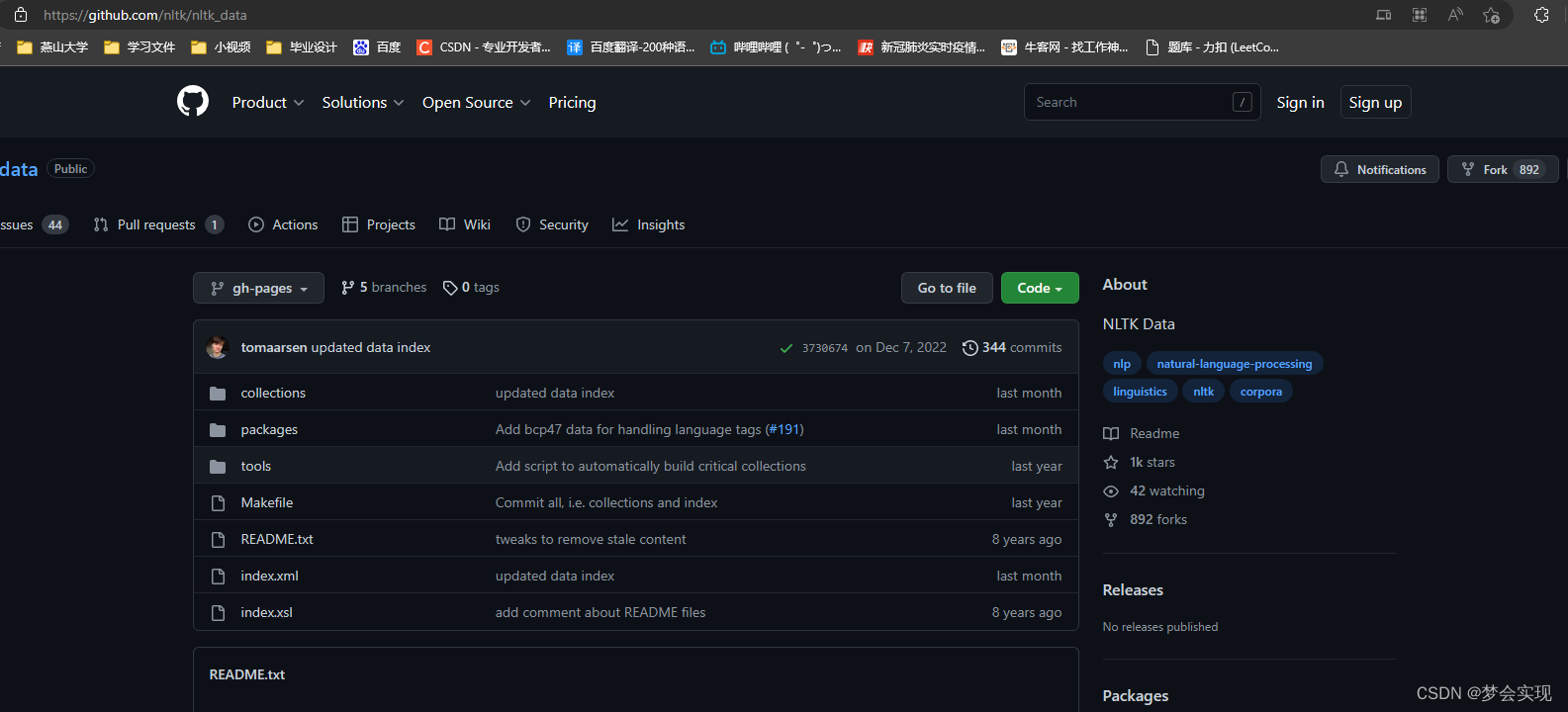This screenshot has height=712, width=1568.
Task: Click the packages folder icon
Action: (x=218, y=430)
